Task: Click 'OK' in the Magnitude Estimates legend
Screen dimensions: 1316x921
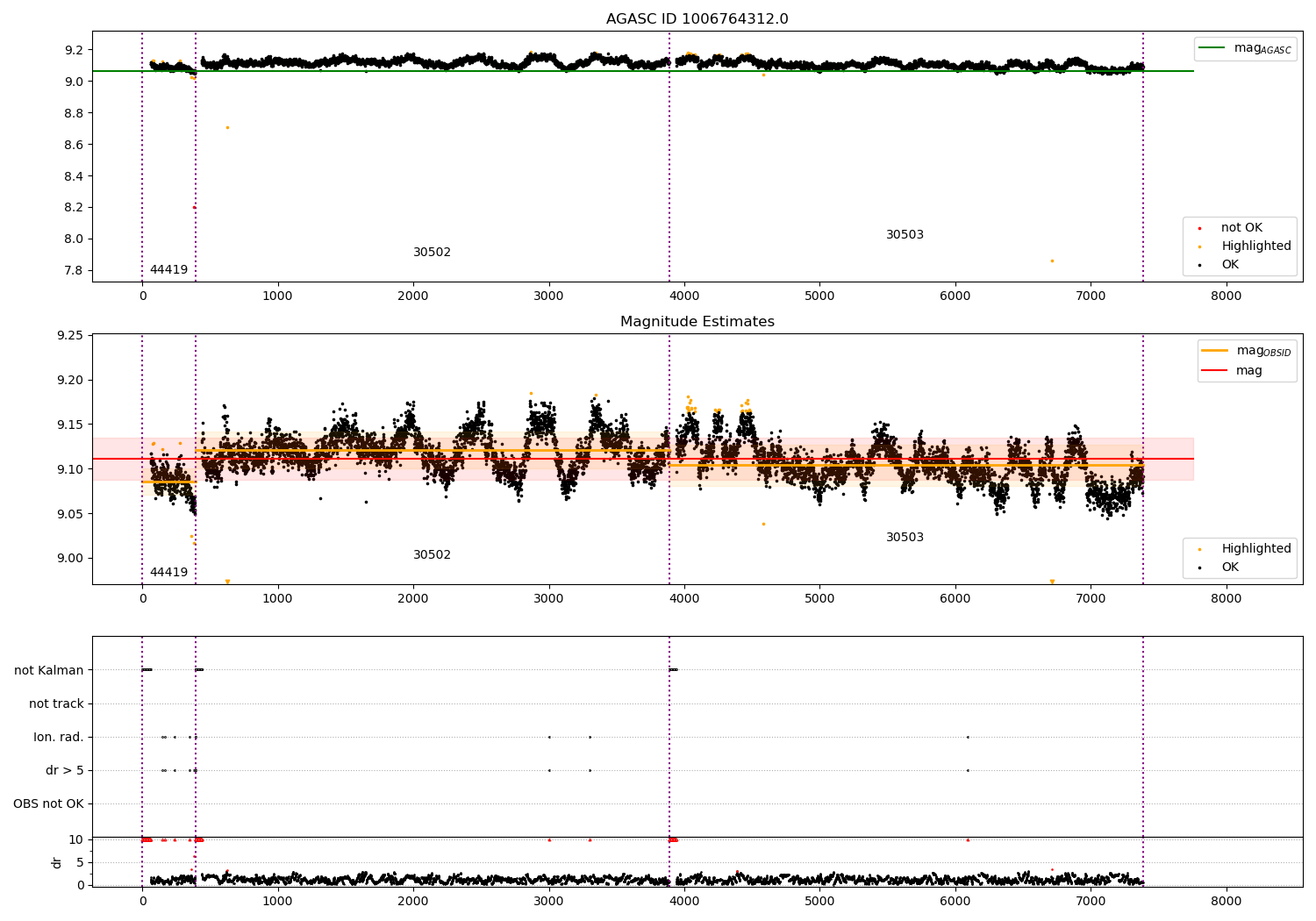Action: pyautogui.click(x=1230, y=568)
